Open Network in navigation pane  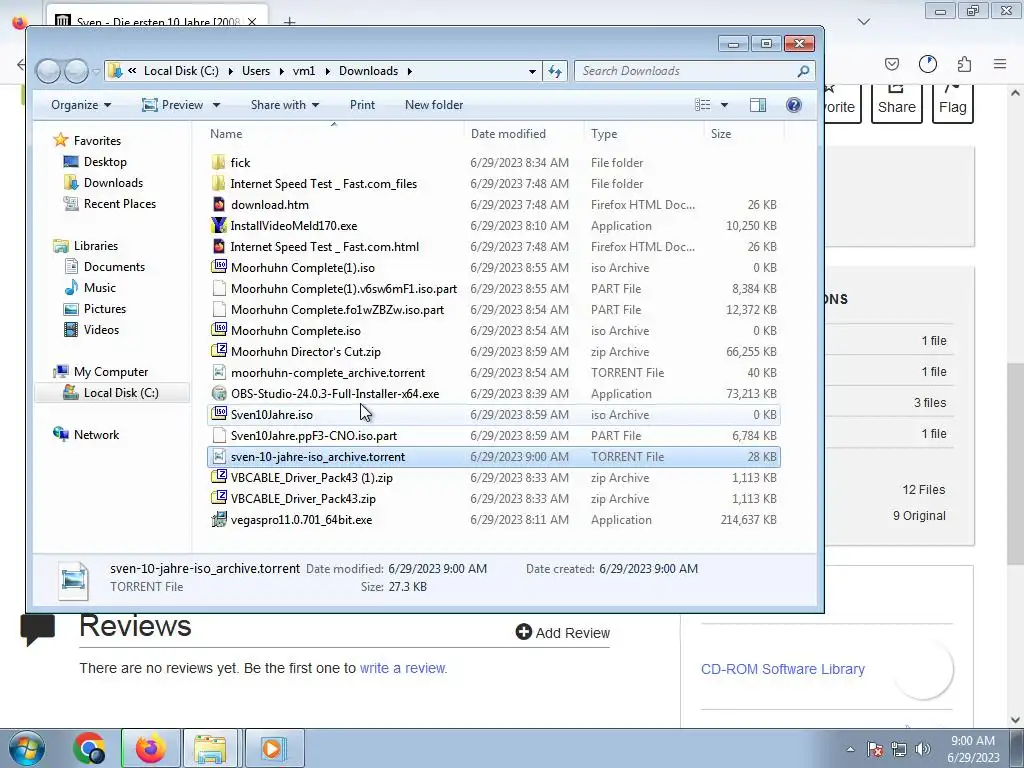point(96,434)
